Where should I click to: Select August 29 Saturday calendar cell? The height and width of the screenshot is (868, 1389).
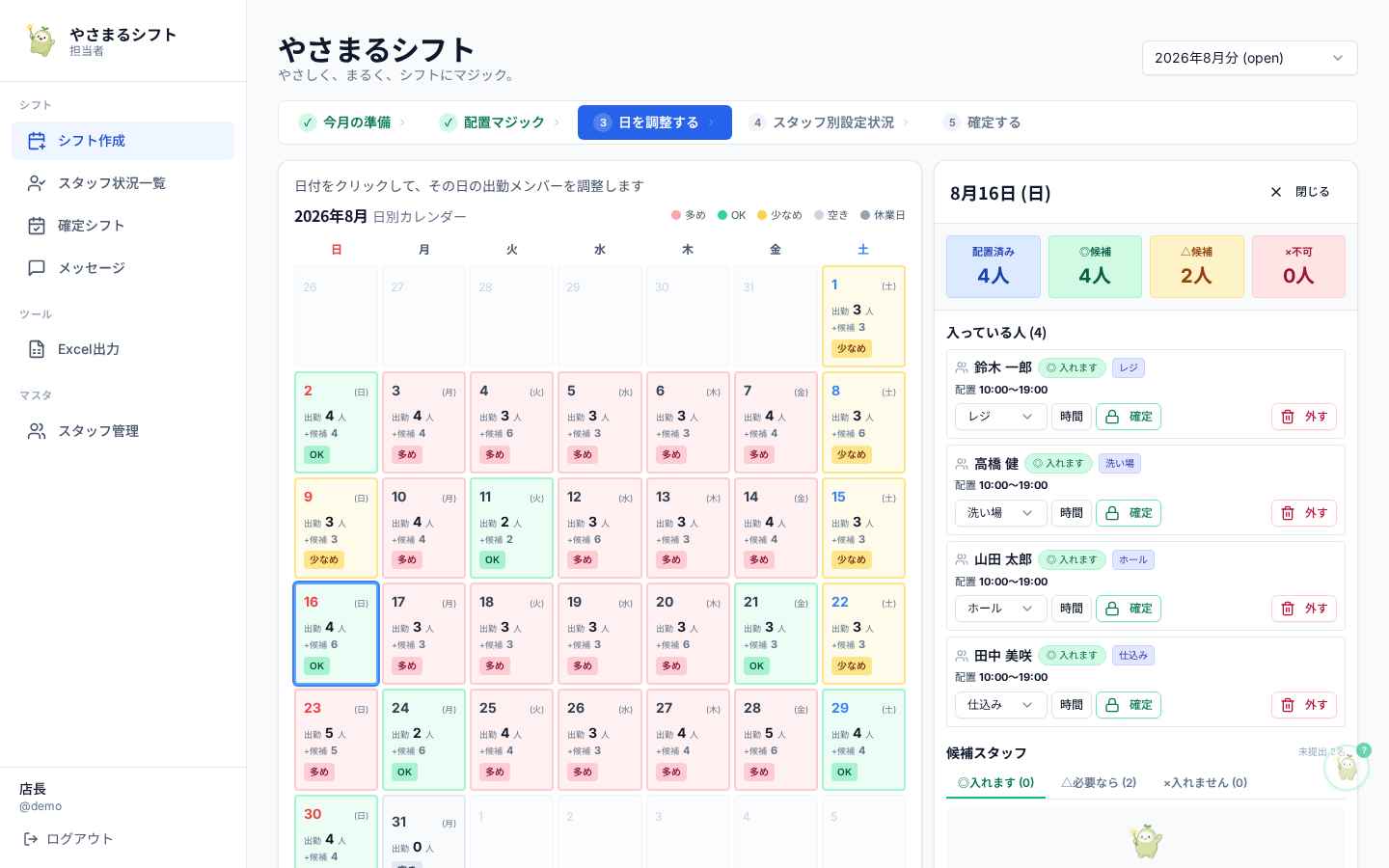tap(863, 740)
